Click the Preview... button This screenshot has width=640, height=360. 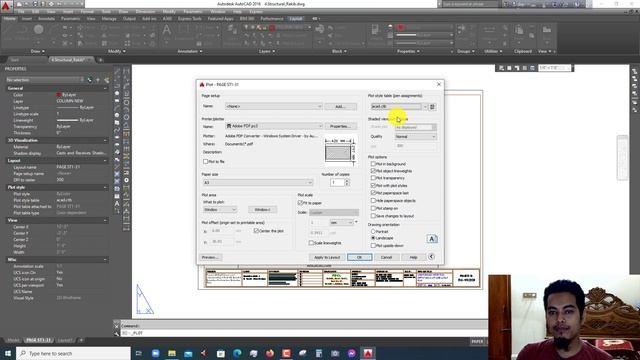click(x=211, y=257)
